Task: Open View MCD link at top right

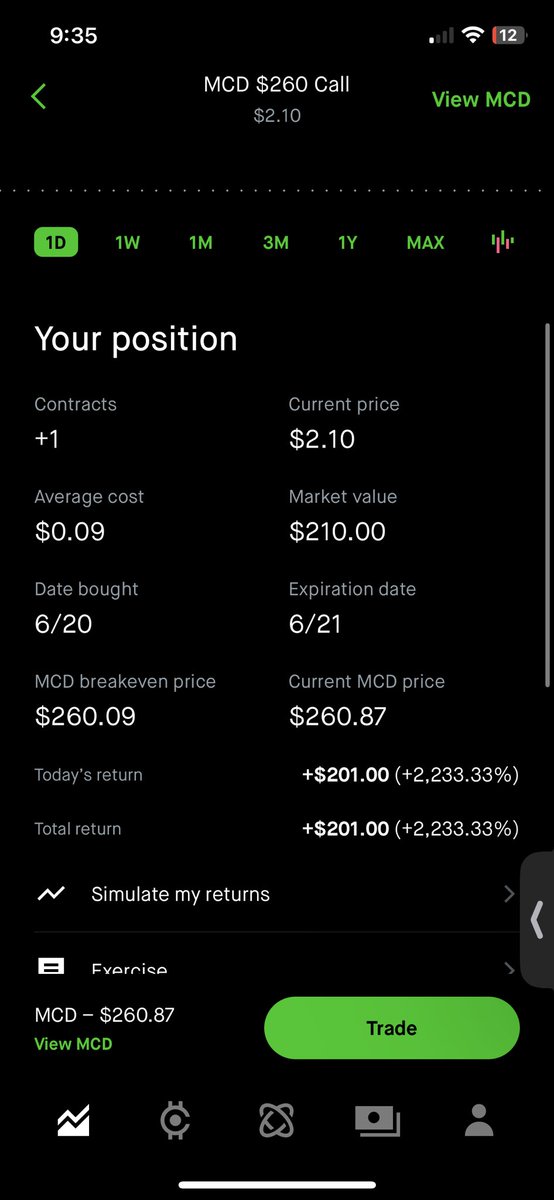Action: pos(481,100)
